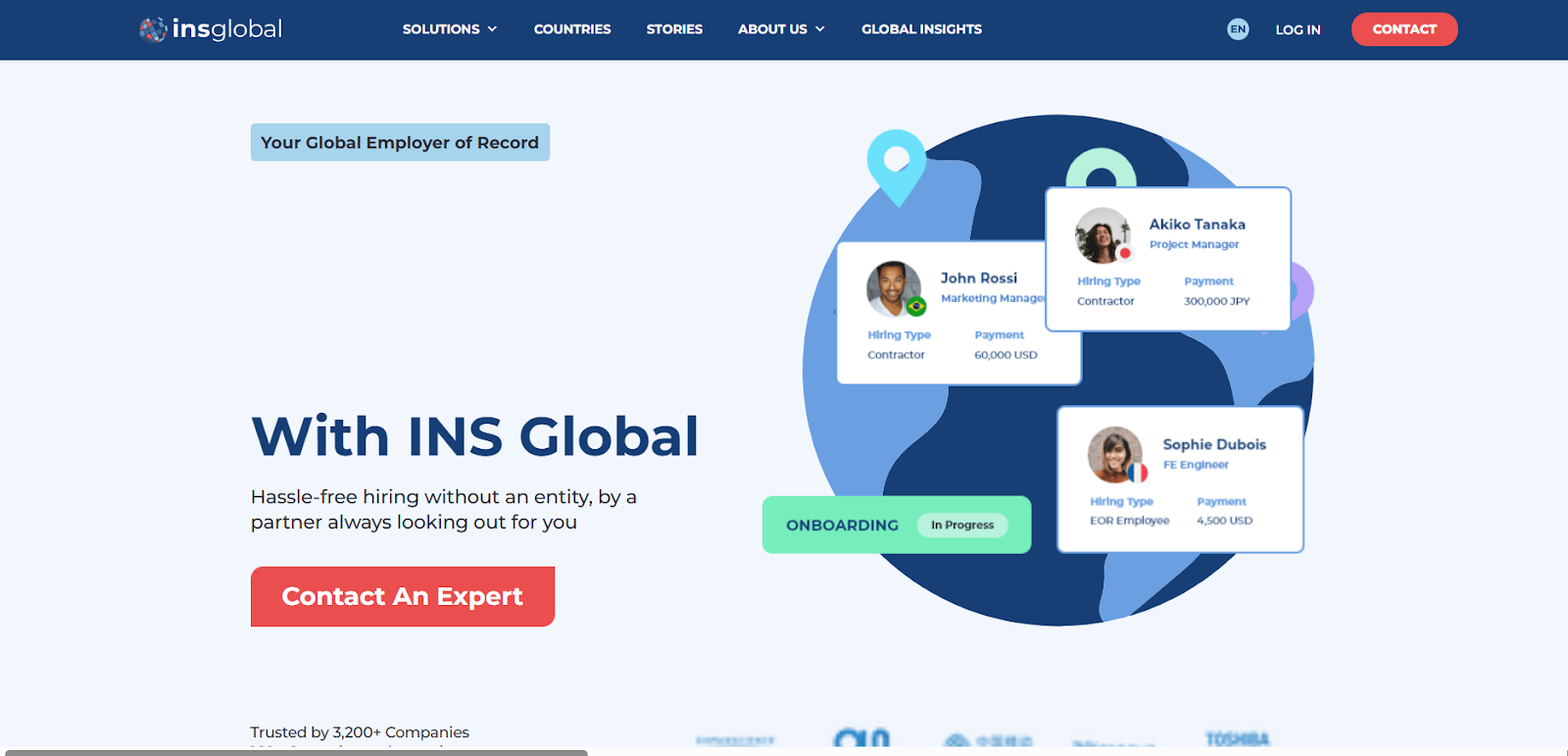Click the name Sophie Dubois
1568x756 pixels.
point(1214,444)
